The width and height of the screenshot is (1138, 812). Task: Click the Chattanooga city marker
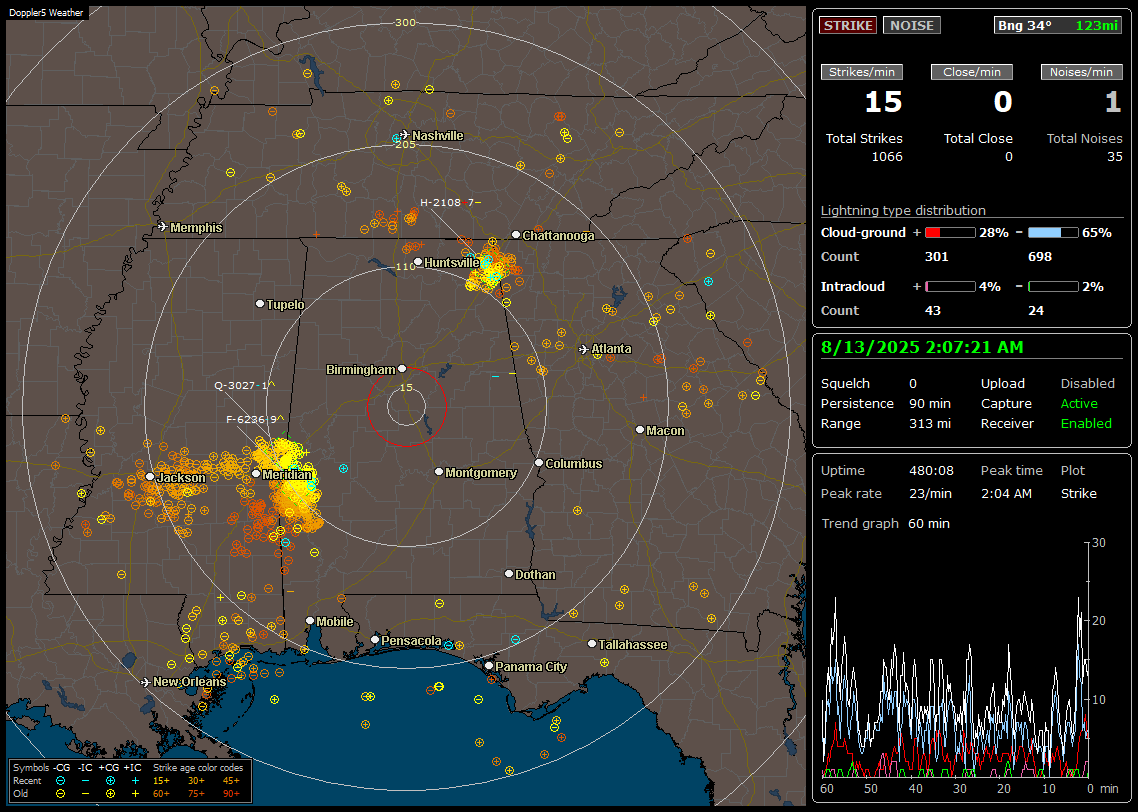(x=516, y=234)
